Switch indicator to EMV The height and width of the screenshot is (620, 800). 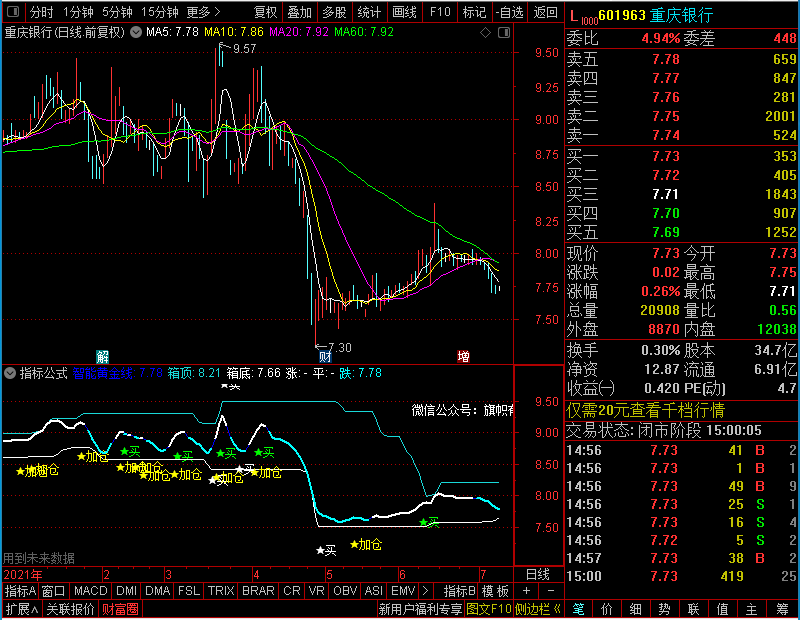pyautogui.click(x=403, y=591)
